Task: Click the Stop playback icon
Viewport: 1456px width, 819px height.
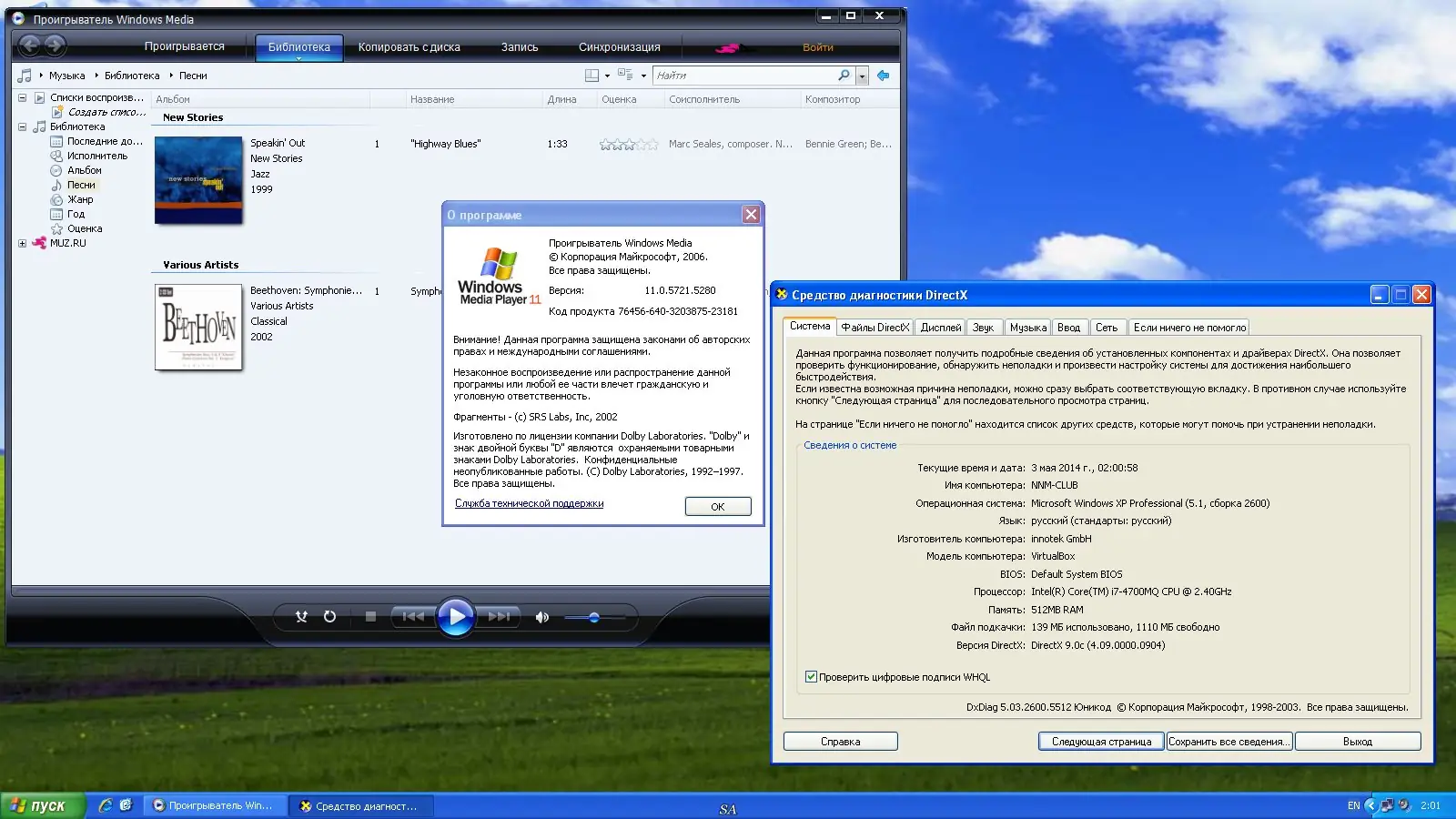Action: 369,617
